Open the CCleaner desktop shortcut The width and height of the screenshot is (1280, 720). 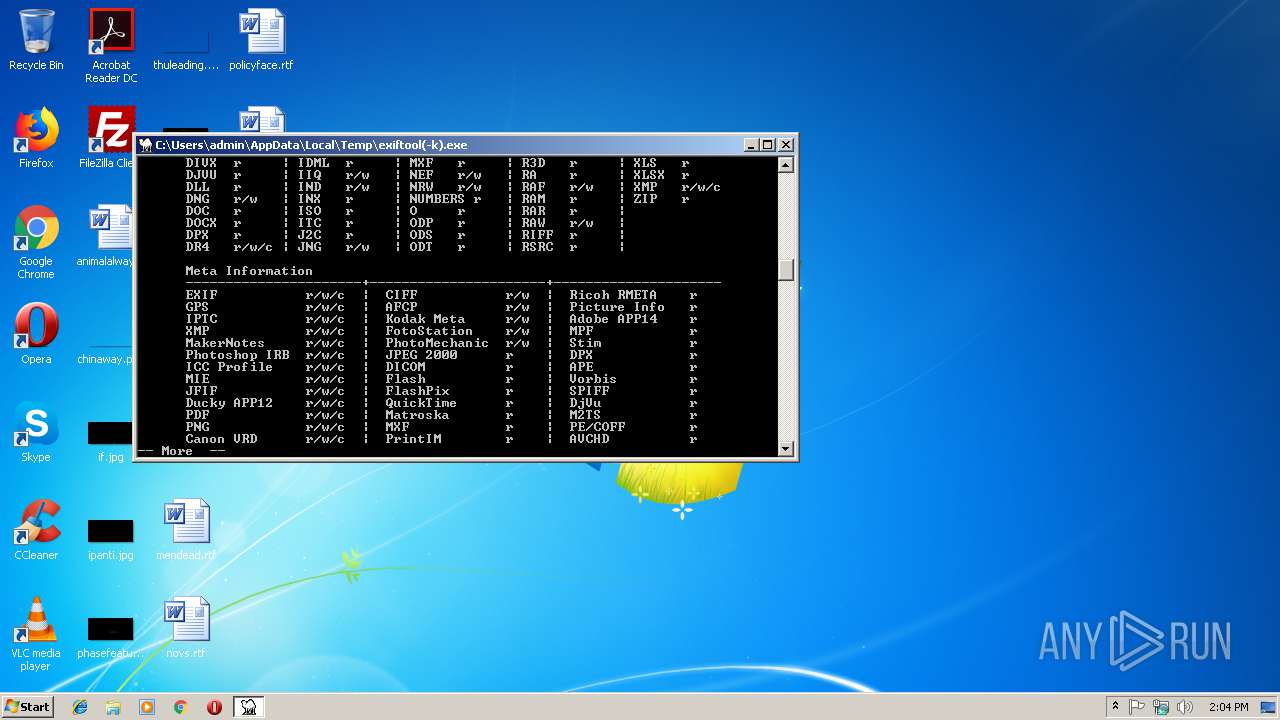36,531
